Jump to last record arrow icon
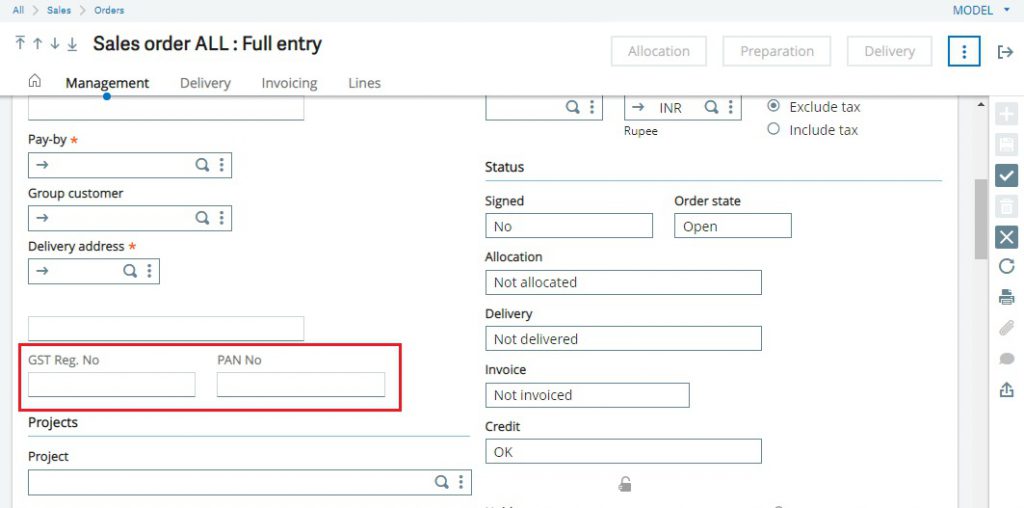The height and width of the screenshot is (508, 1024). click(x=72, y=44)
